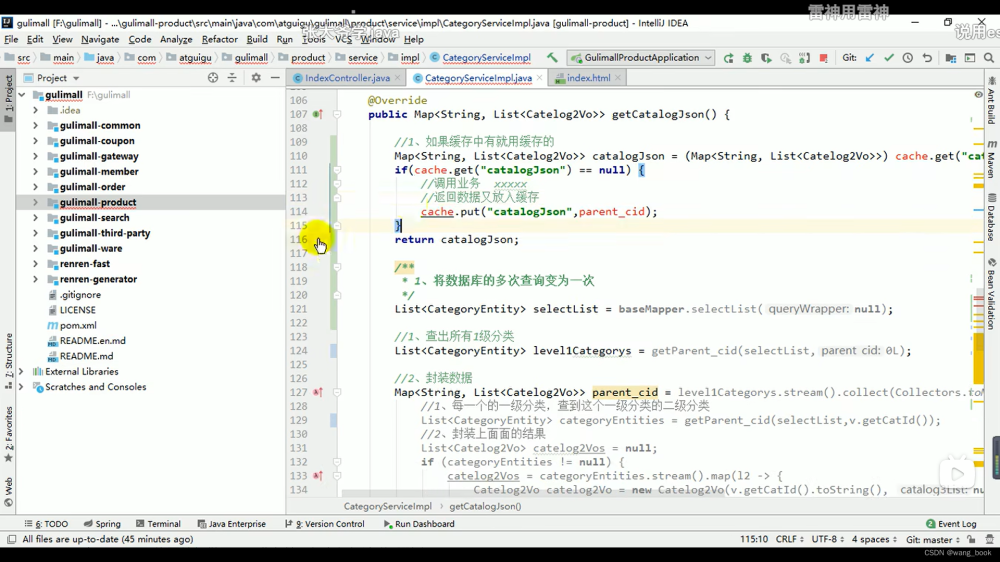The image size is (1000, 562).
Task: Expand the gulimall-product module
Action: 36,202
